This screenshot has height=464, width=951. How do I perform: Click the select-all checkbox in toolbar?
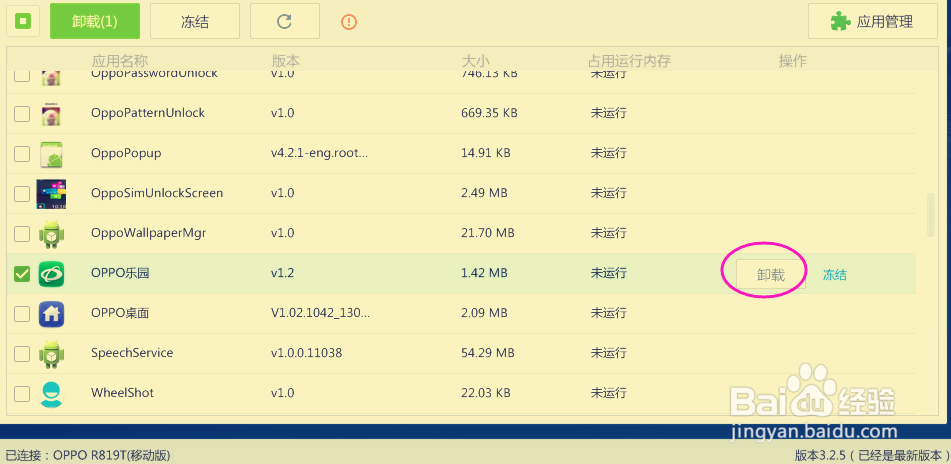[x=23, y=21]
